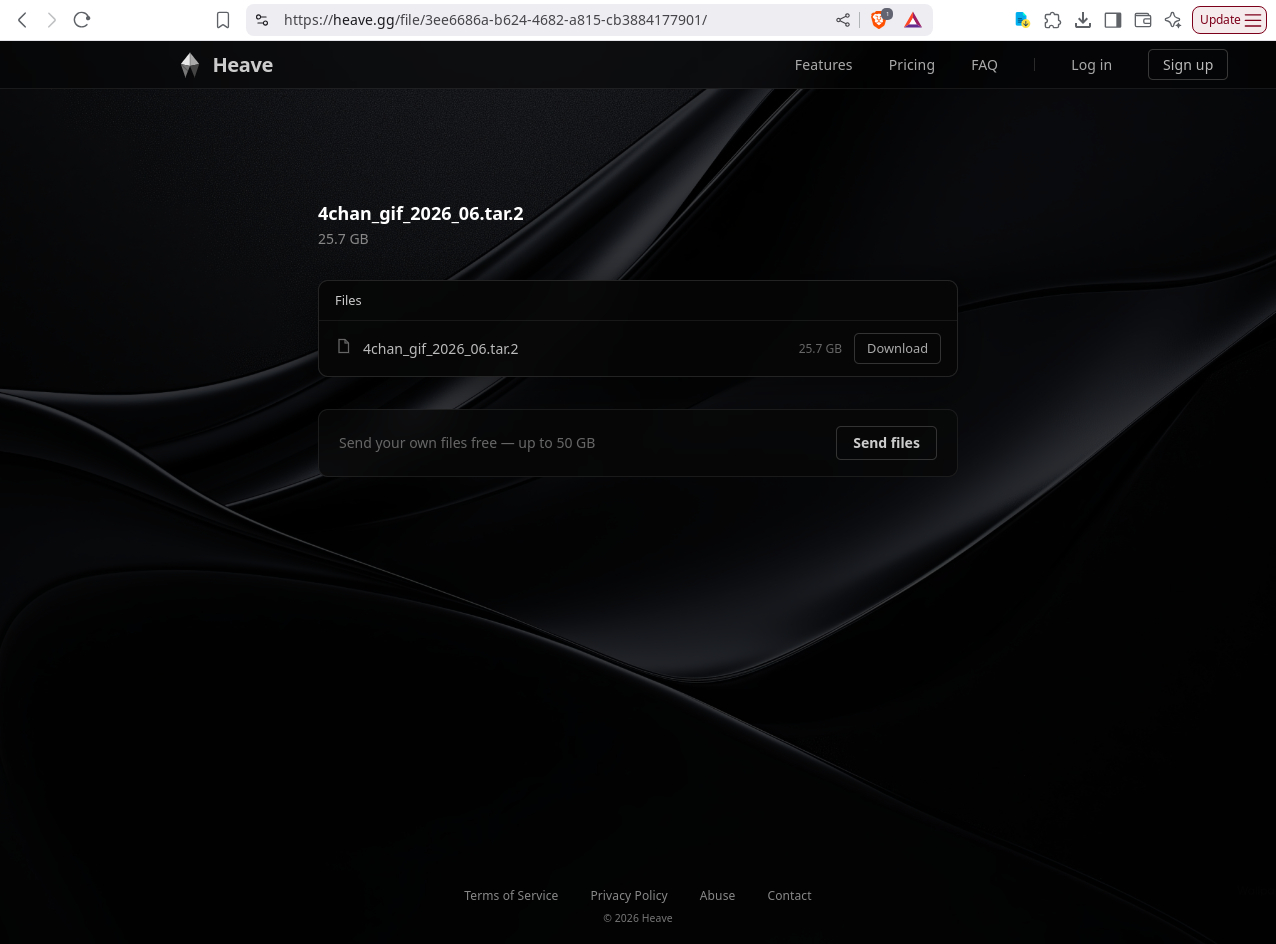Open the FAQ page
1276x944 pixels.
point(984,65)
